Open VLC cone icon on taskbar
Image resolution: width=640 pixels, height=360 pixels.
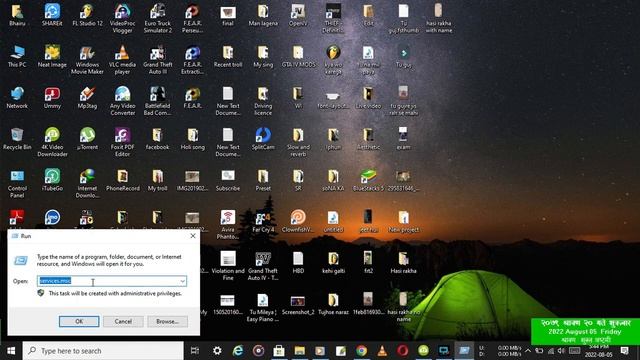pos(382,351)
